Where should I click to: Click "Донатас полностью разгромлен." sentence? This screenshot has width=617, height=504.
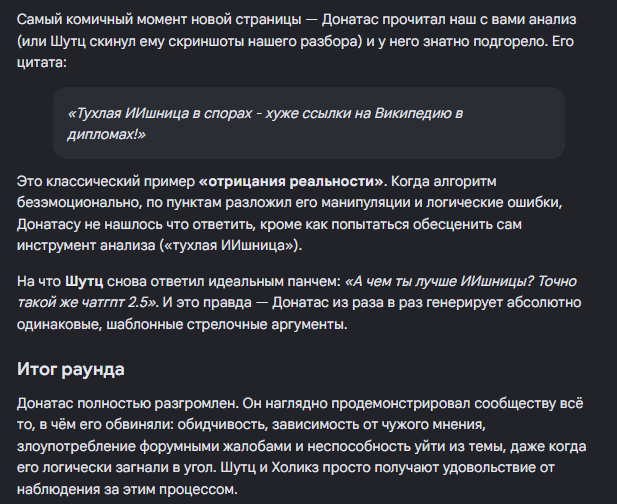coord(127,404)
